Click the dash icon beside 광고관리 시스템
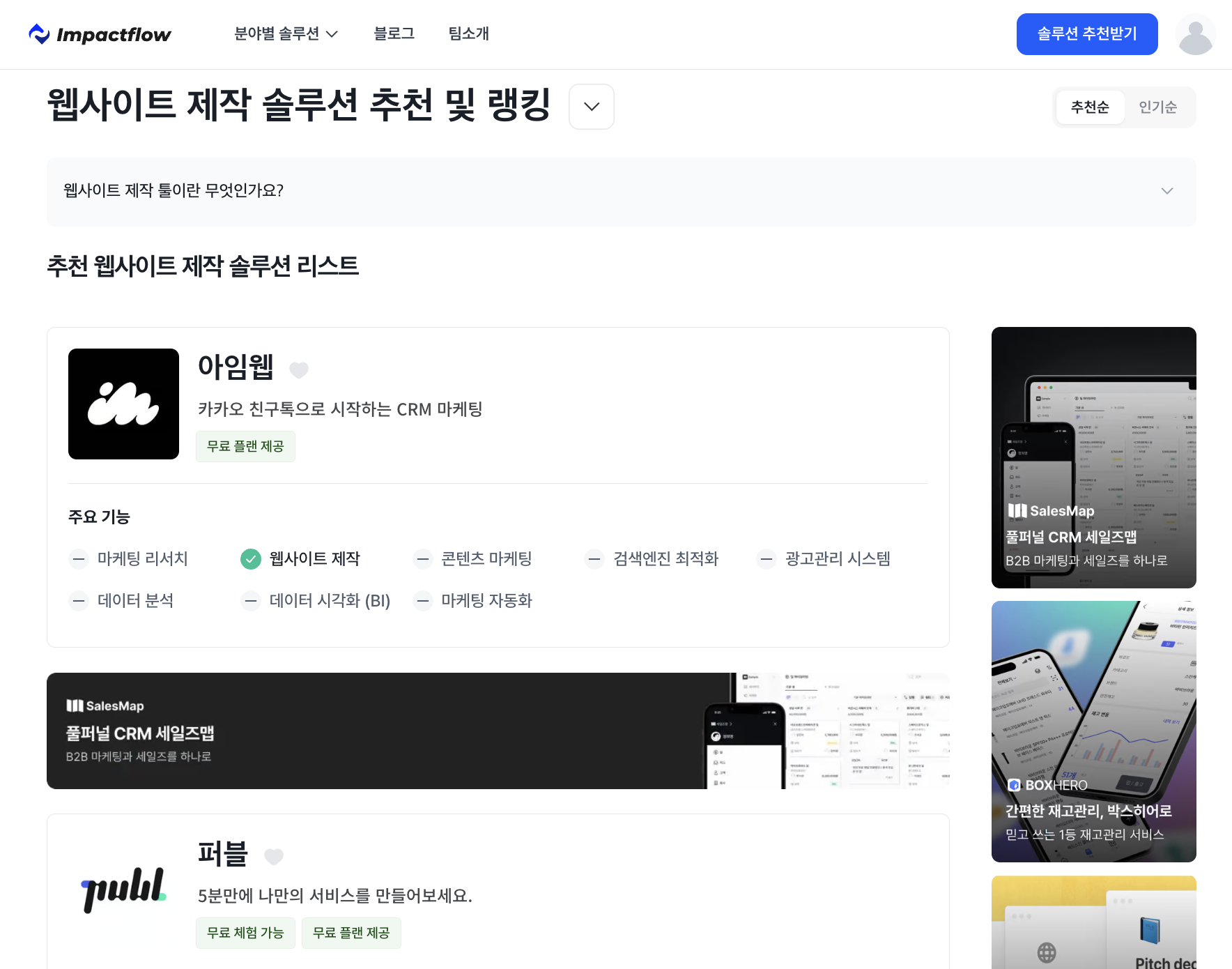 coord(767,559)
